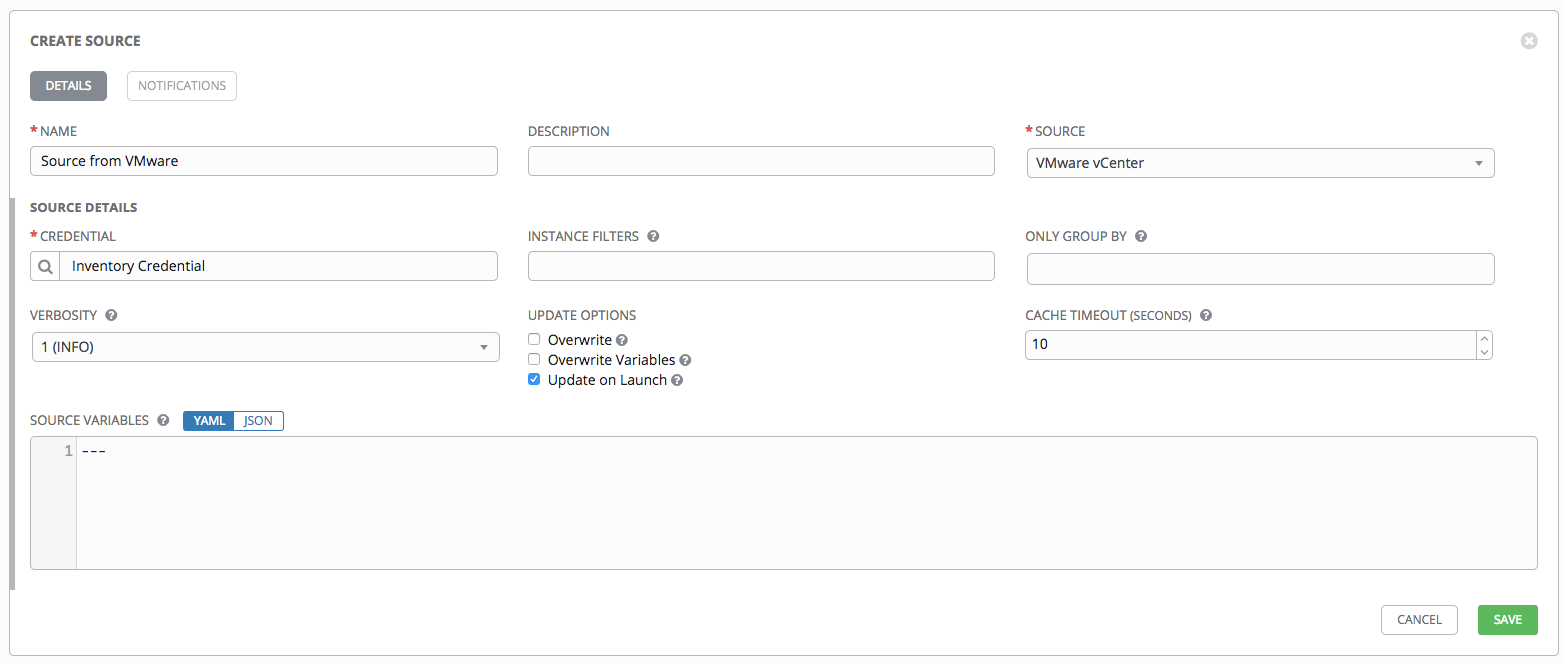Screen dimensions: 1565x663
Task: Show help for Instance Filters
Action: tap(653, 237)
